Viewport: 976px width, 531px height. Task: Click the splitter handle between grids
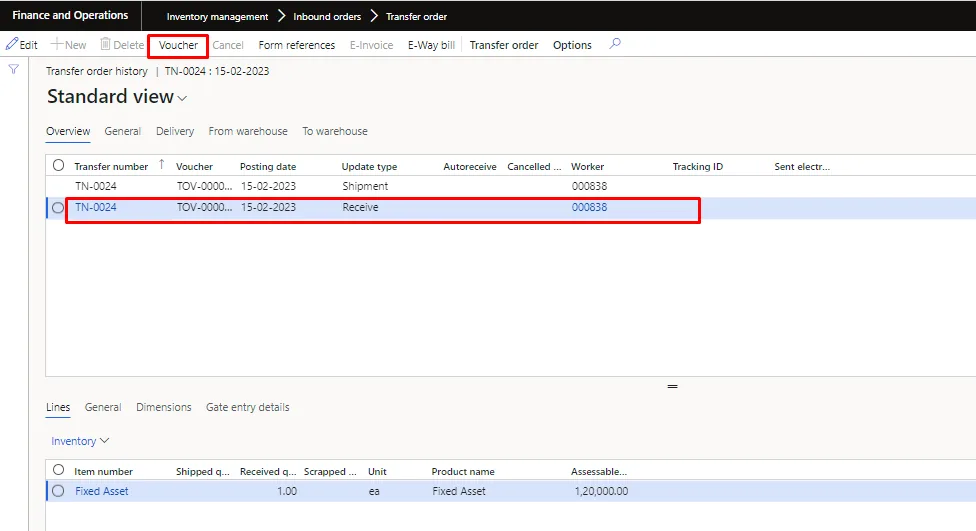(672, 387)
